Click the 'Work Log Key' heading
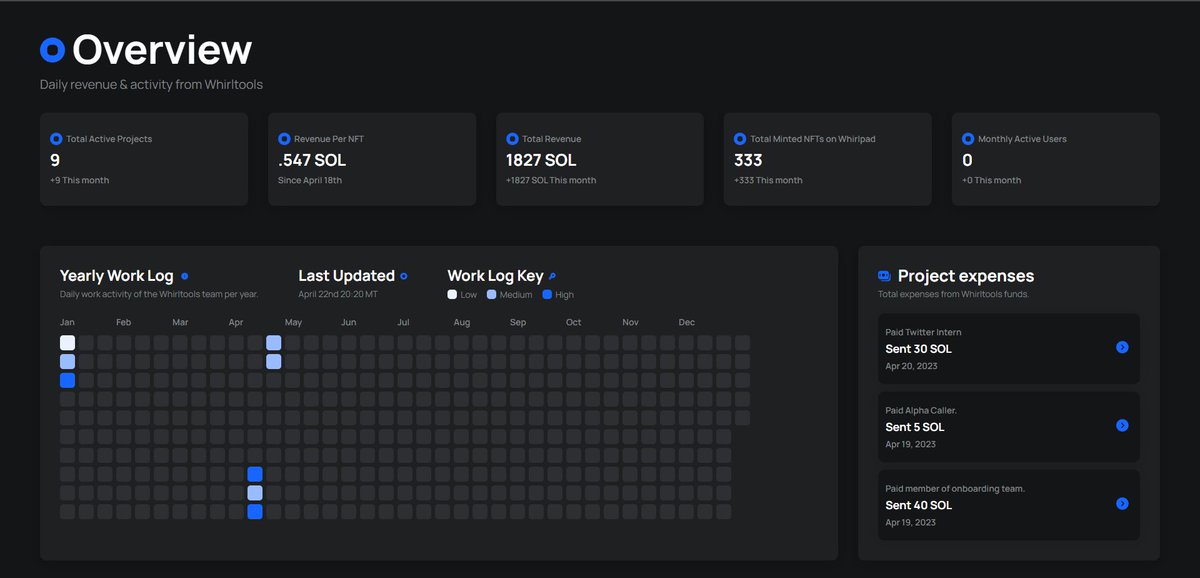Image resolution: width=1200 pixels, height=578 pixels. point(495,276)
